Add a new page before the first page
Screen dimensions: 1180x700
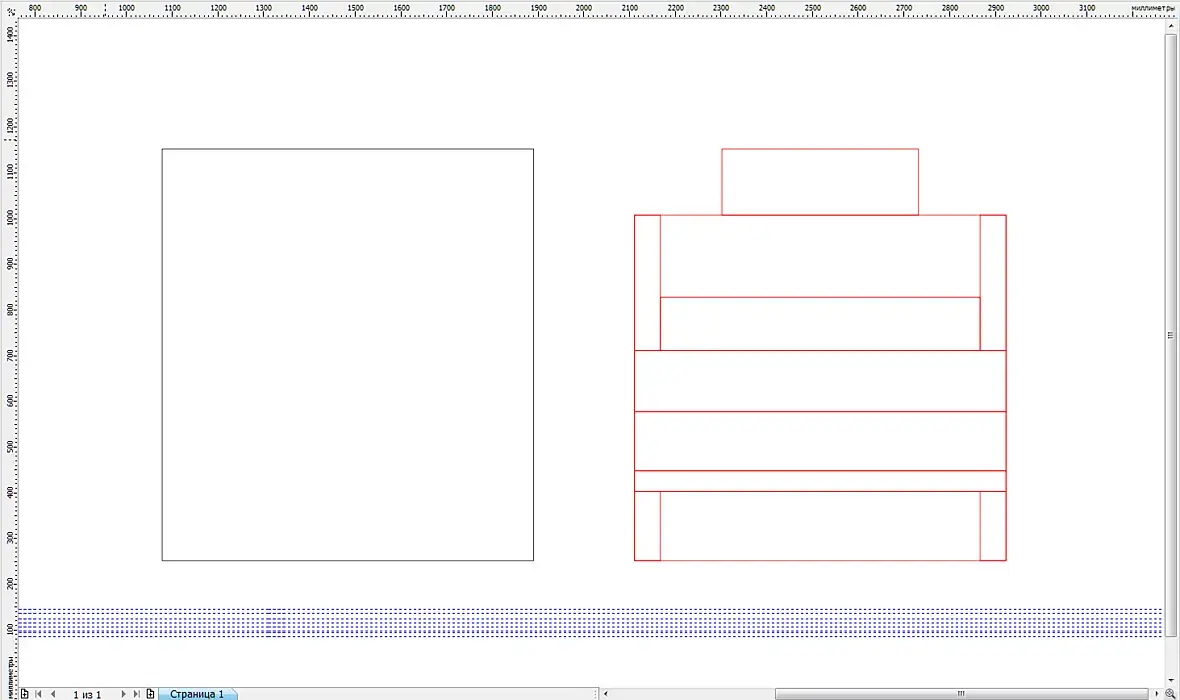[x=25, y=694]
